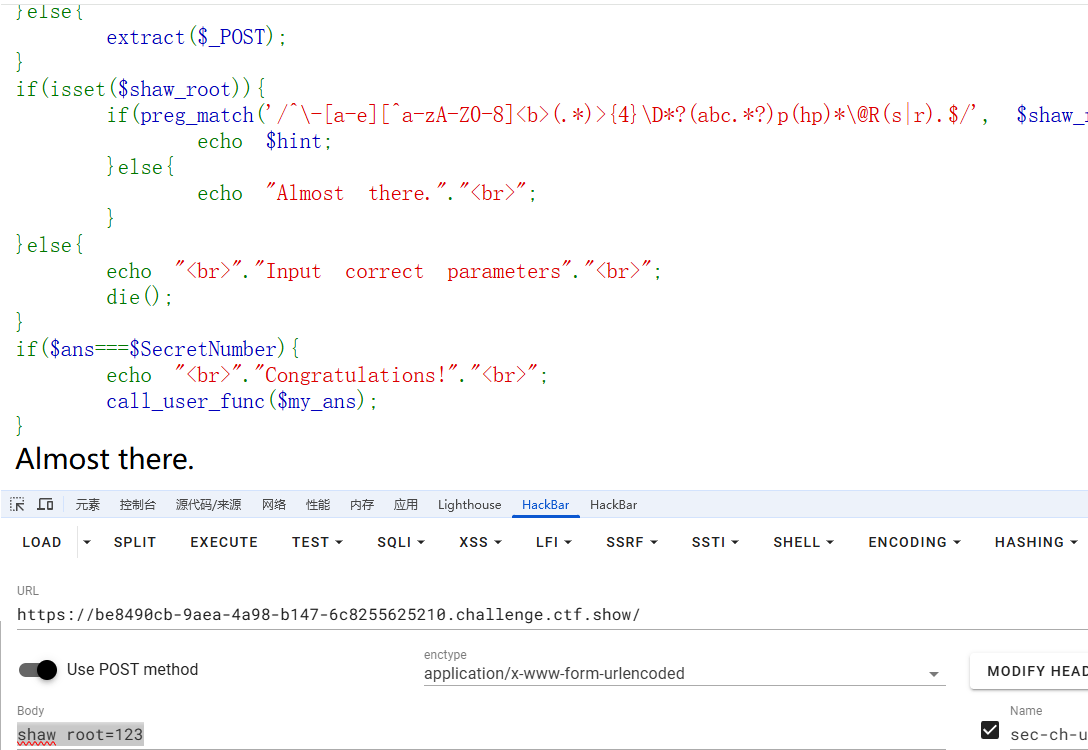Click the LOAD button

click(x=42, y=542)
